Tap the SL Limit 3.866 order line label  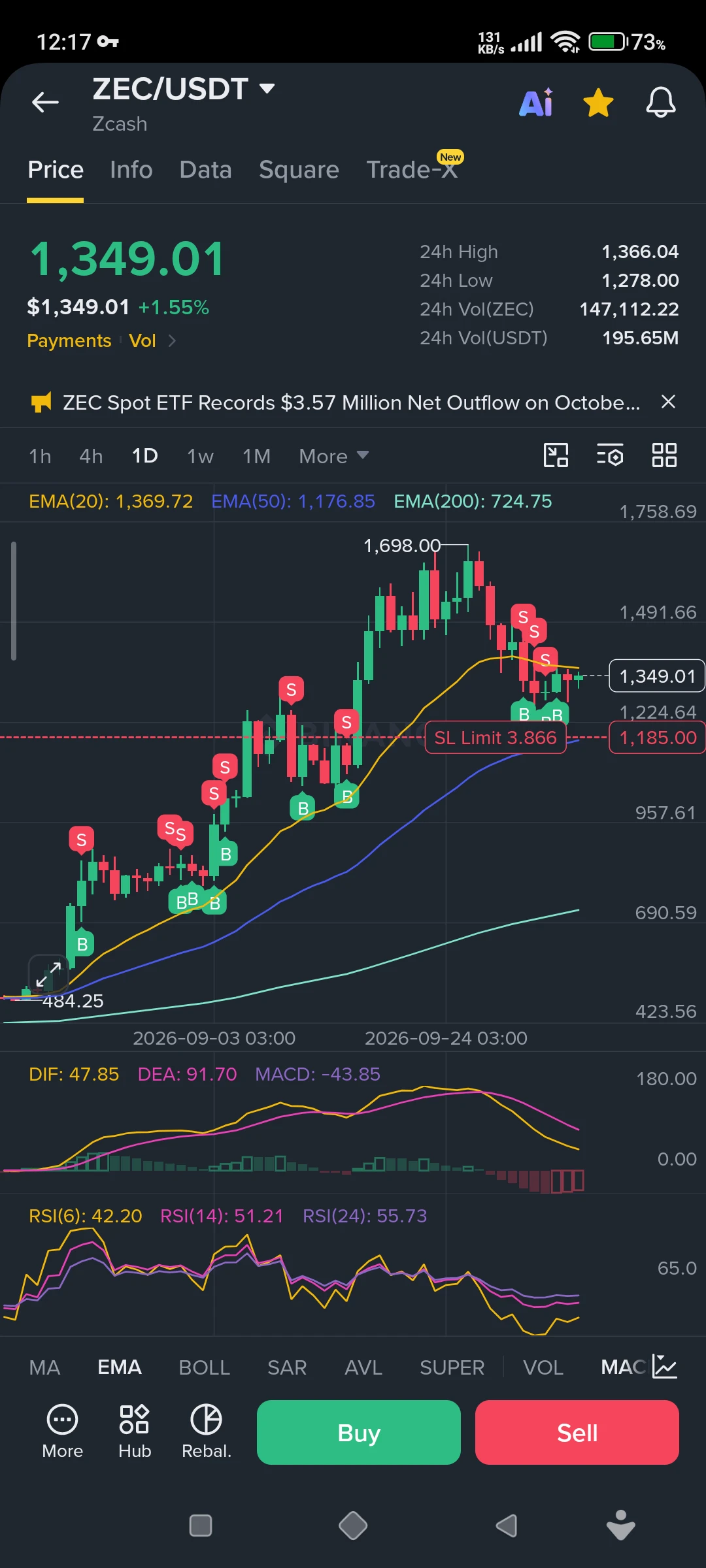pos(496,738)
